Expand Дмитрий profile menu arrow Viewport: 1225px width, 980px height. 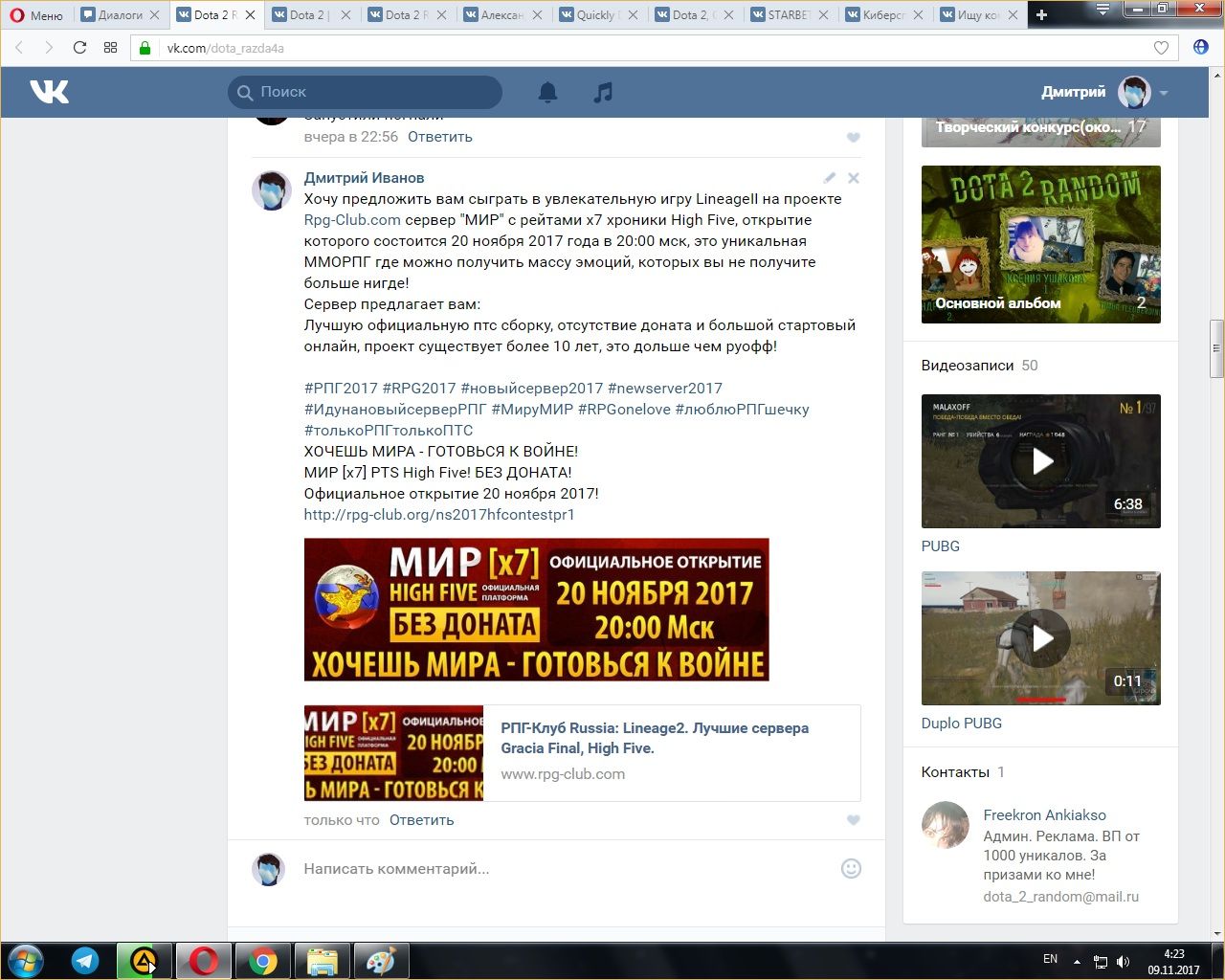(x=1164, y=93)
